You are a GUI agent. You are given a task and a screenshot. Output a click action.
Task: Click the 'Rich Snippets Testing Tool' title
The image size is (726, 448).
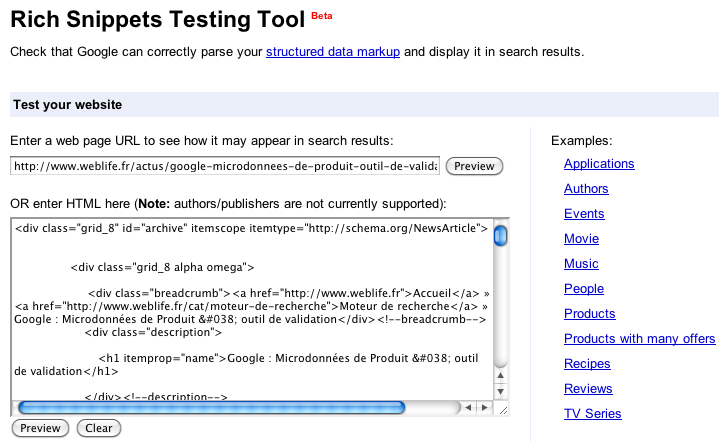[157, 20]
